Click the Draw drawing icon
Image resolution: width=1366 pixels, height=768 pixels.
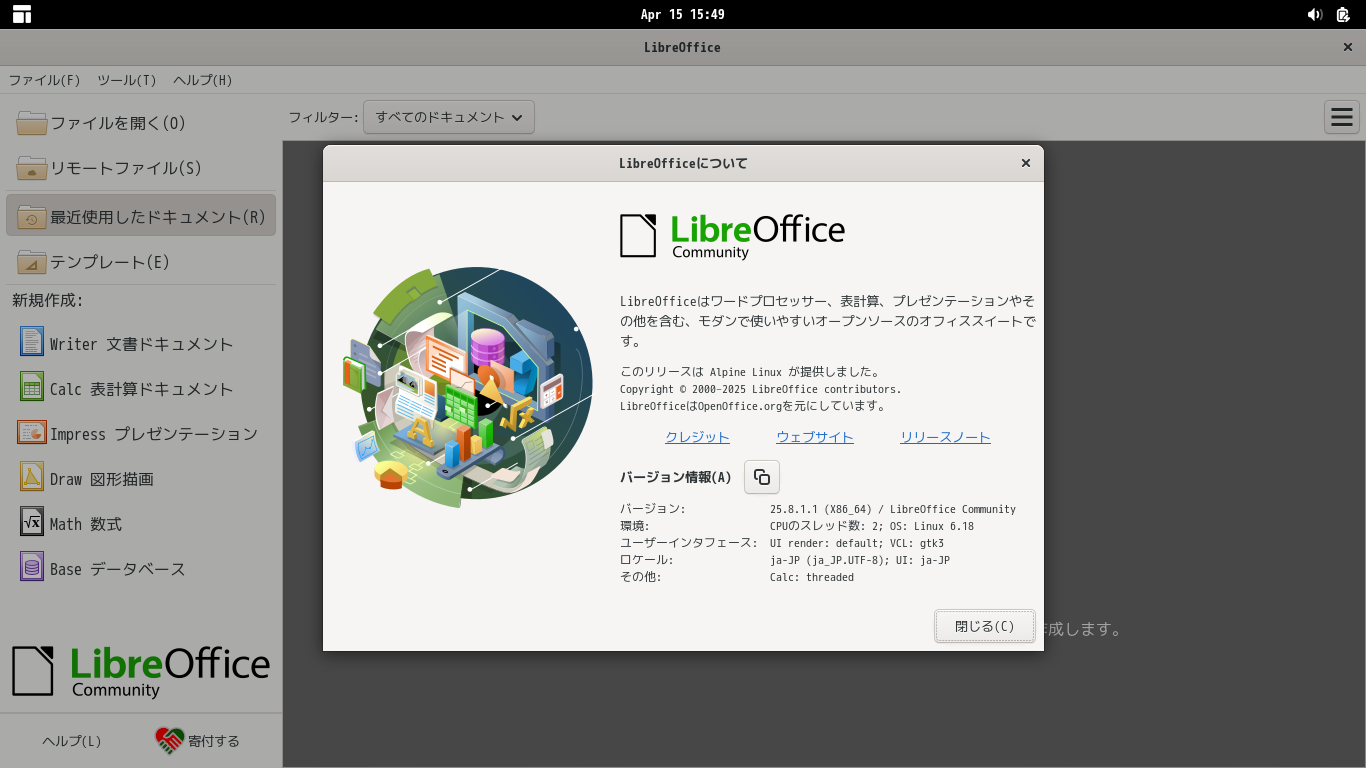tap(32, 477)
